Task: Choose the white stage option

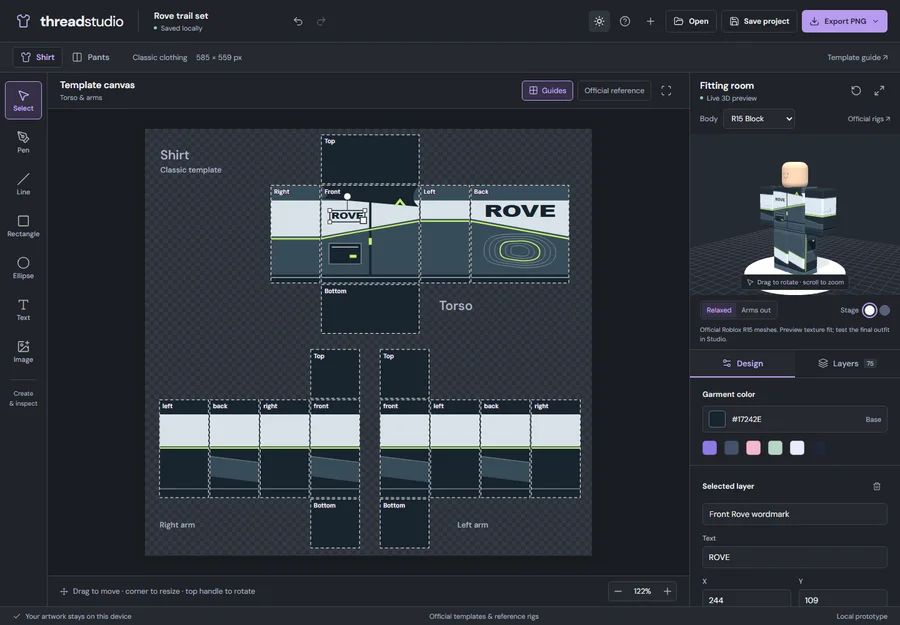Action: pos(870,310)
